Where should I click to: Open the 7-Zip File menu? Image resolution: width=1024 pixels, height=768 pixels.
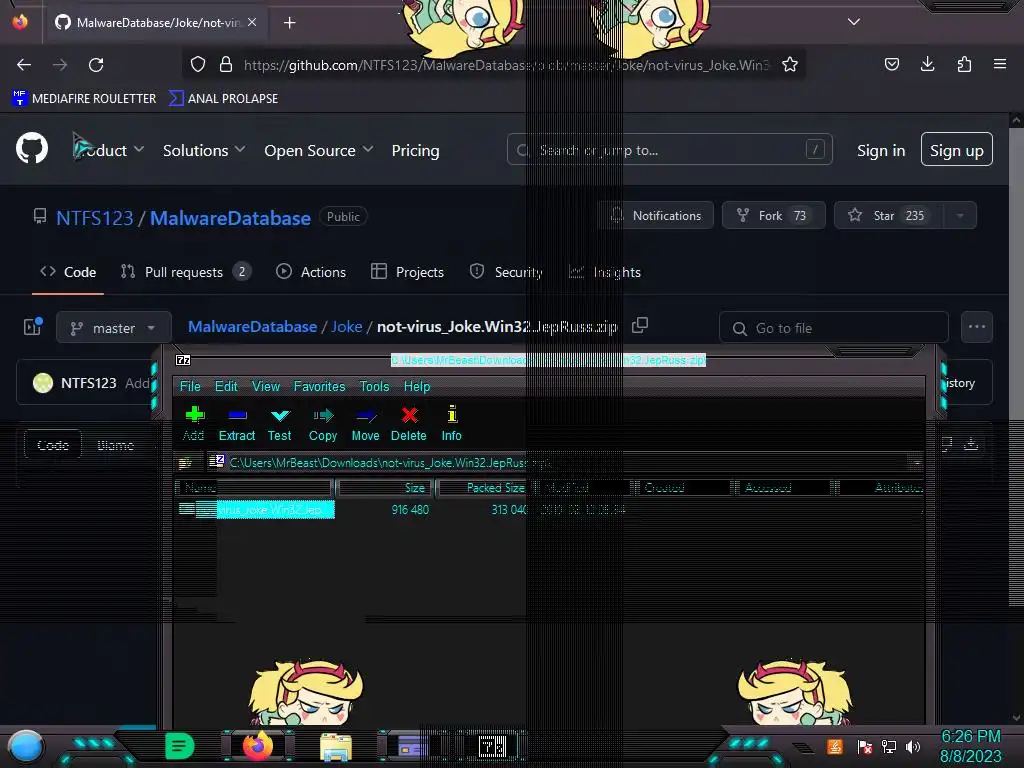(x=190, y=386)
